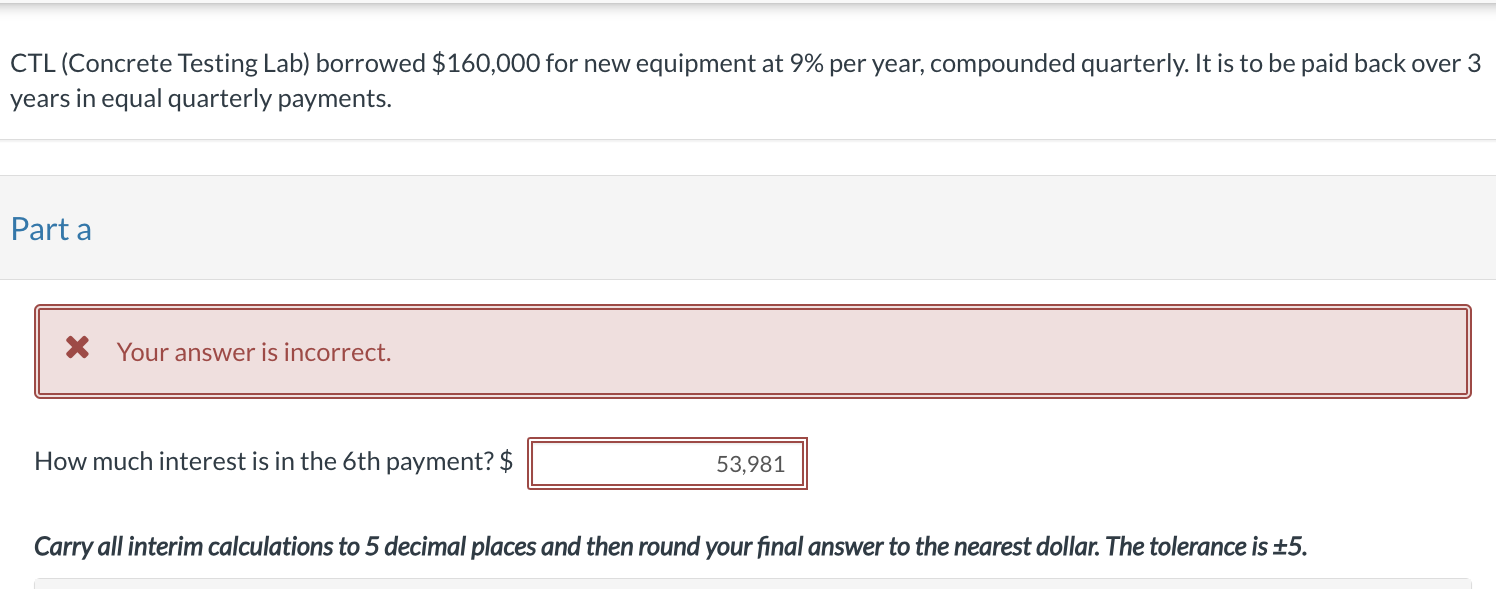1496x589 pixels.
Task: Select the blue Part a heading
Action: (50, 229)
